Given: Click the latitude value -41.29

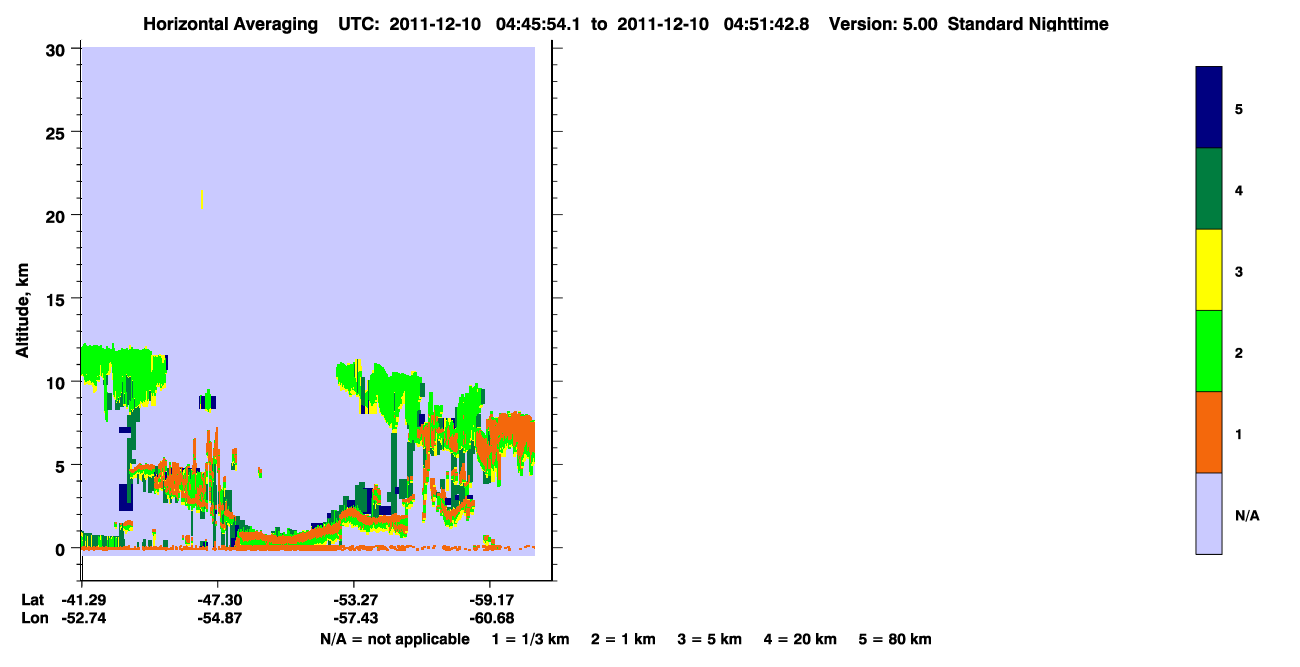Looking at the screenshot, I should [82, 600].
